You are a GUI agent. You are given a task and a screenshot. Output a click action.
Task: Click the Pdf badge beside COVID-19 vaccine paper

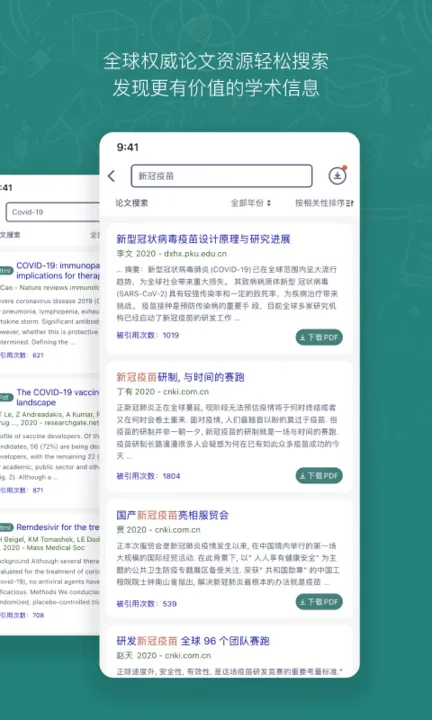(x=6, y=397)
